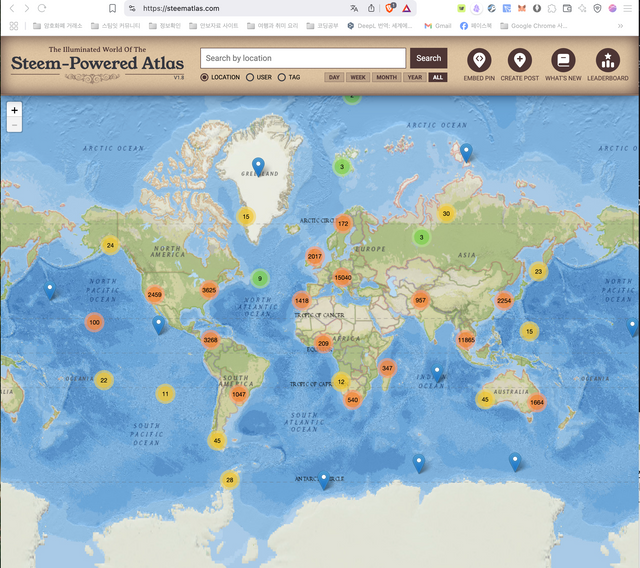The image size is (640, 568).
Task: Expand the first bookmarks bar folder
Action: [x=57, y=26]
